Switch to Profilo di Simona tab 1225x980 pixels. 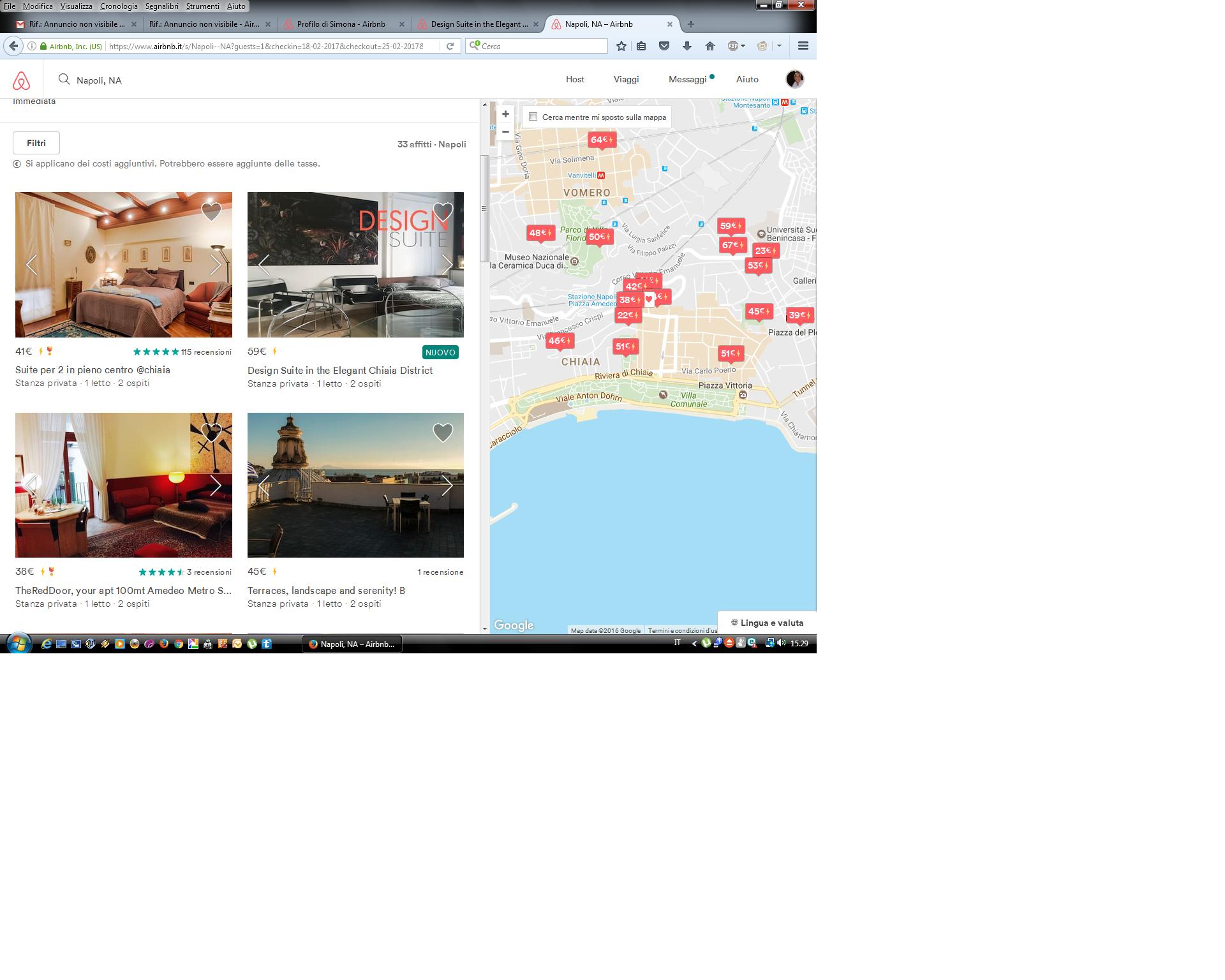pos(341,24)
